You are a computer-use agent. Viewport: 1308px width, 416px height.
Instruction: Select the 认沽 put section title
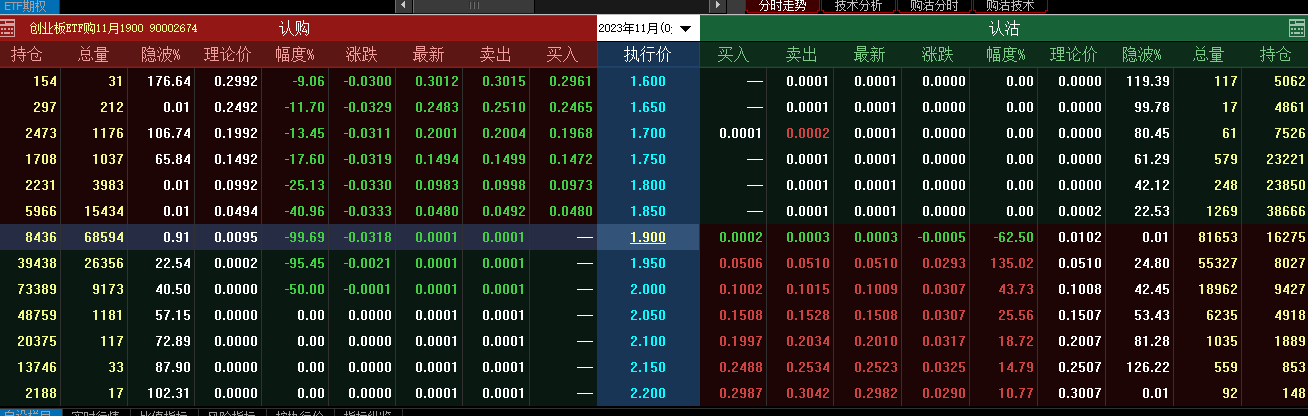pos(1004,29)
